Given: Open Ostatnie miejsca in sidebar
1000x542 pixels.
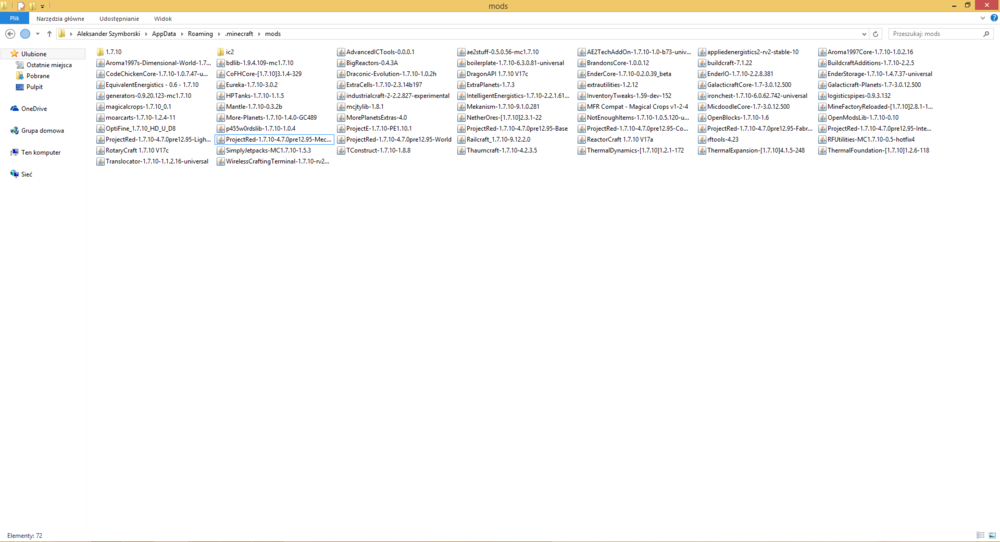Looking at the screenshot, I should (x=49, y=65).
